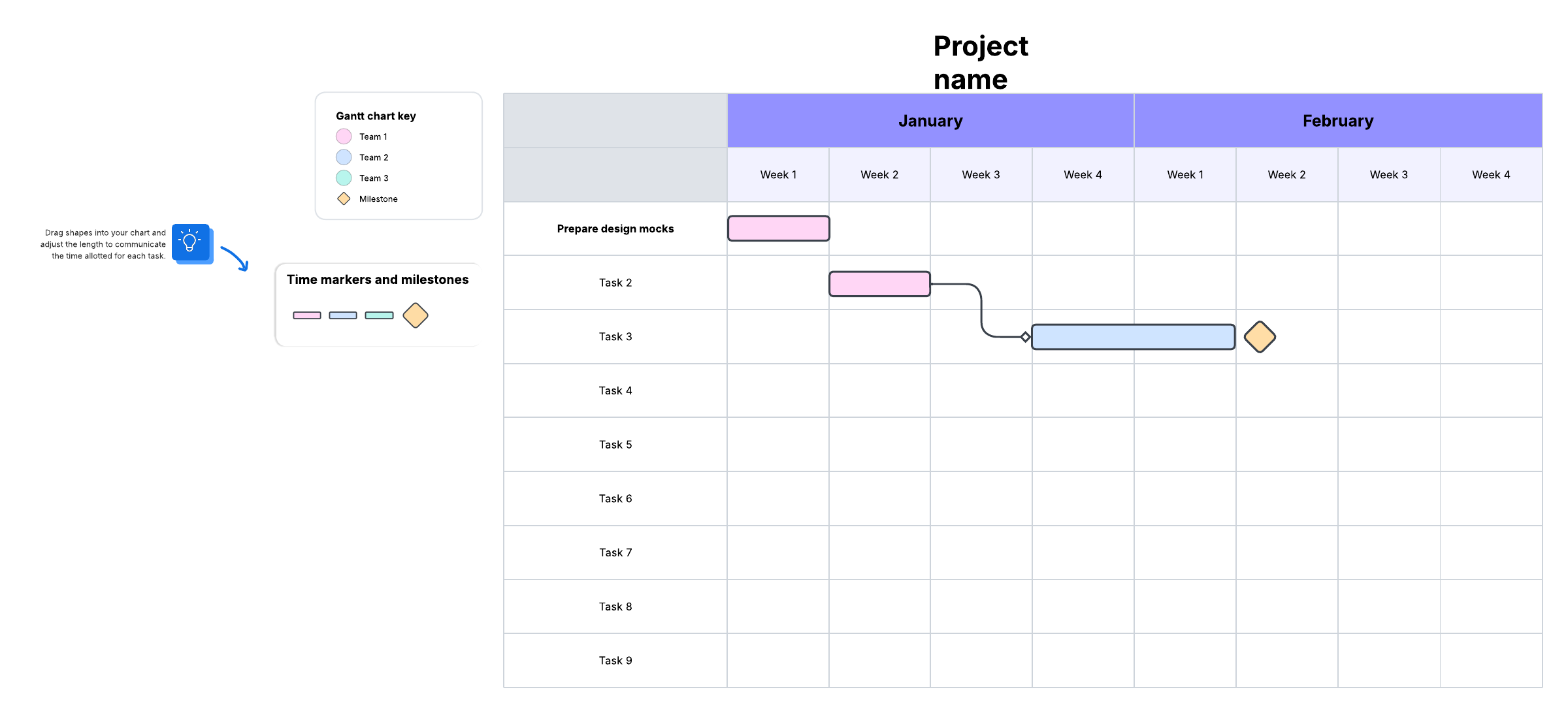Click the blue lightbulb tip icon
The height and width of the screenshot is (713, 1568).
pos(191,243)
